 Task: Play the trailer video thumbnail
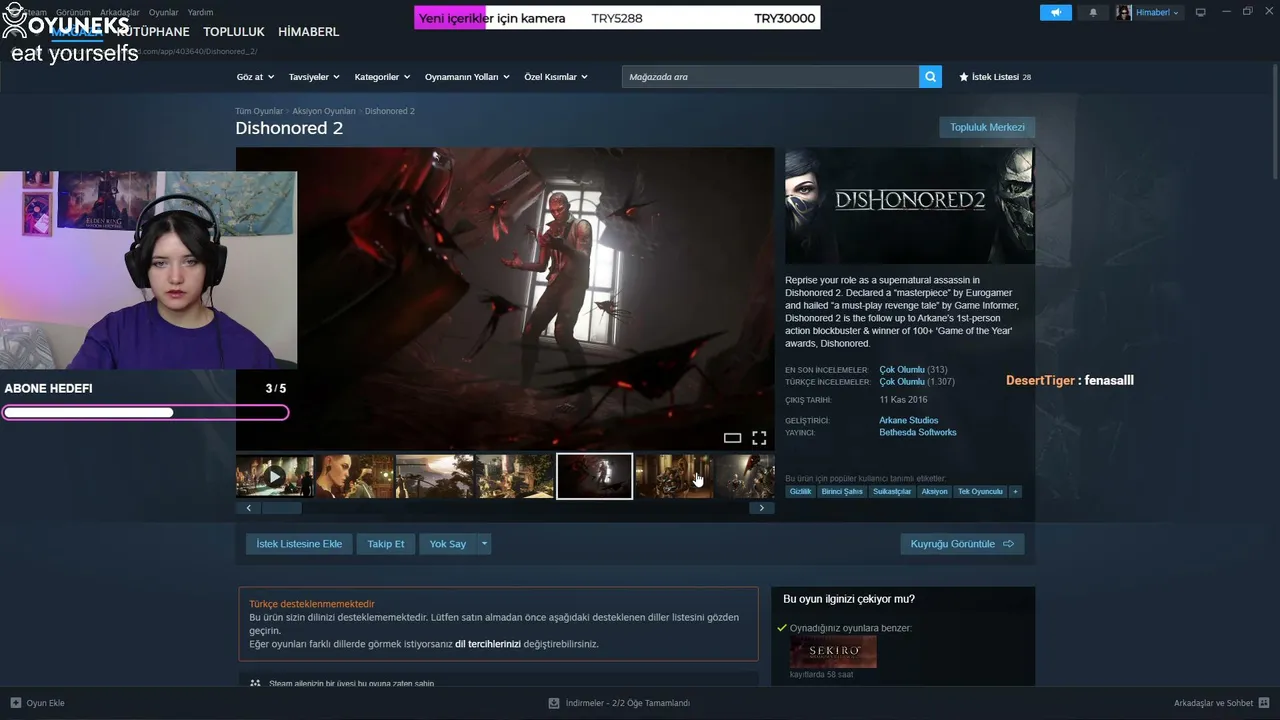click(x=275, y=477)
